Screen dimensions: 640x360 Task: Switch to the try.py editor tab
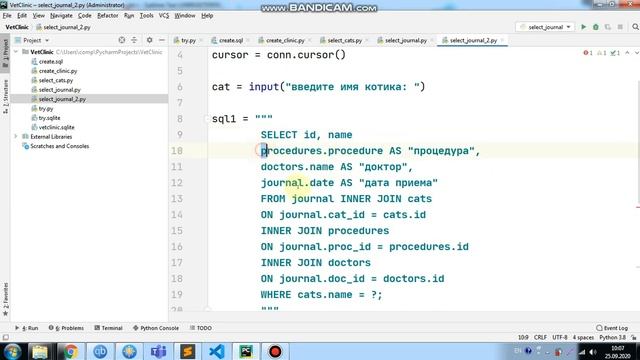[x=188, y=40]
